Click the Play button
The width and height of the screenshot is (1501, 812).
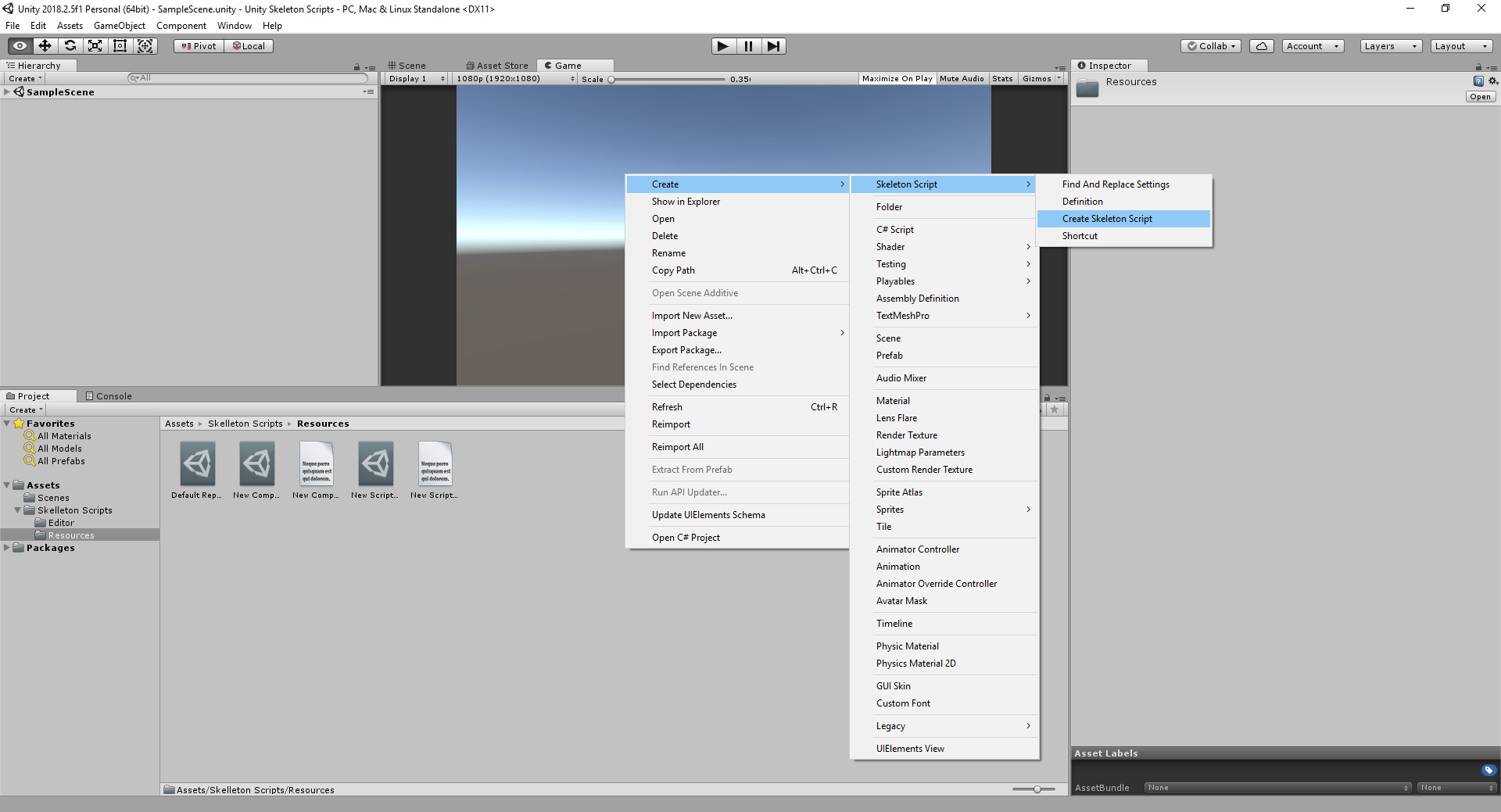point(723,46)
